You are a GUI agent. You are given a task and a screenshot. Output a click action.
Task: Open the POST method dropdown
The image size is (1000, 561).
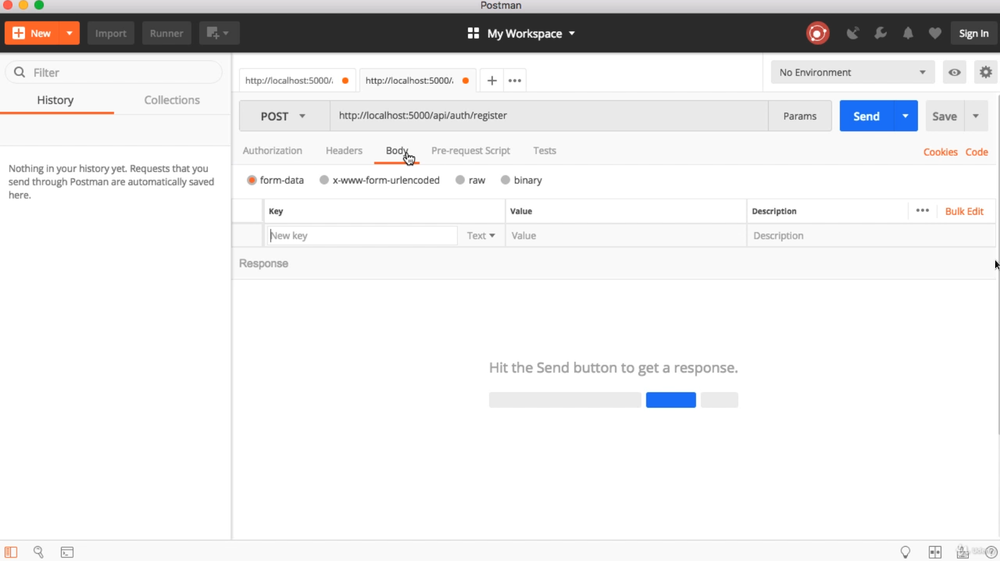pos(283,116)
